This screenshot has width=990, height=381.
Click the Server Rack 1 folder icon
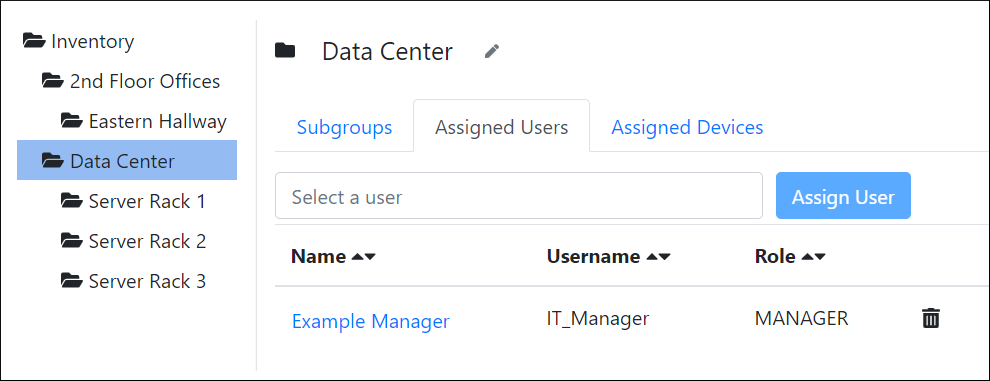coord(72,201)
